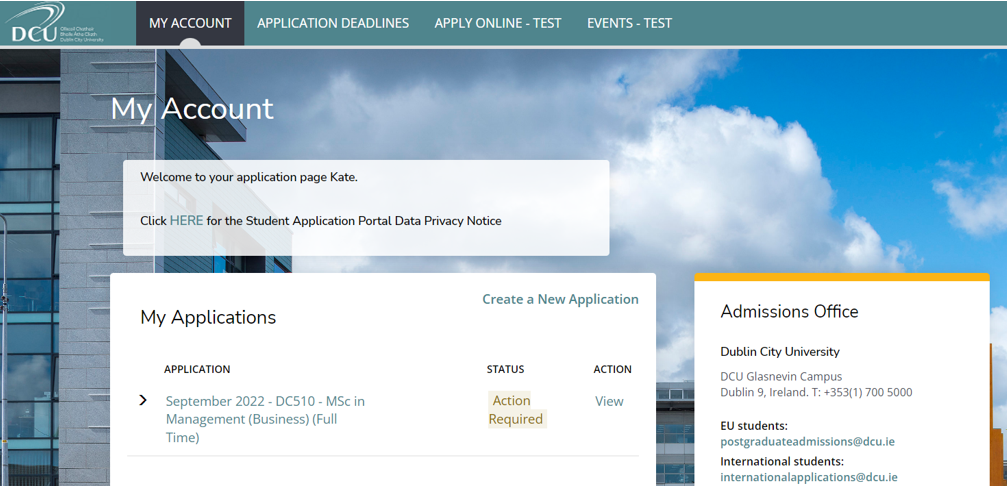1007x487 pixels.
Task: Click the EU students label
Action: click(754, 425)
